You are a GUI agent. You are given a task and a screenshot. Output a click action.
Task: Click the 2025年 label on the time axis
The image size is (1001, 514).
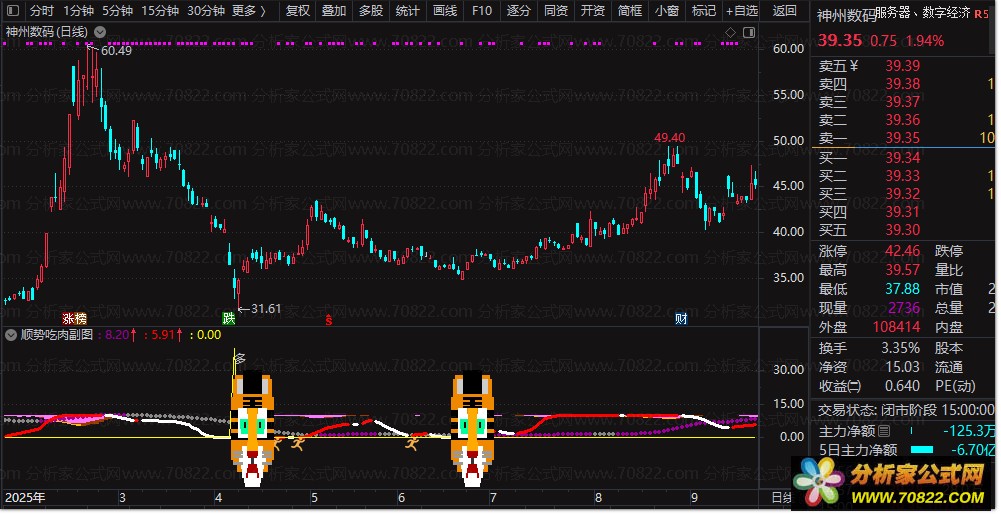pyautogui.click(x=25, y=497)
